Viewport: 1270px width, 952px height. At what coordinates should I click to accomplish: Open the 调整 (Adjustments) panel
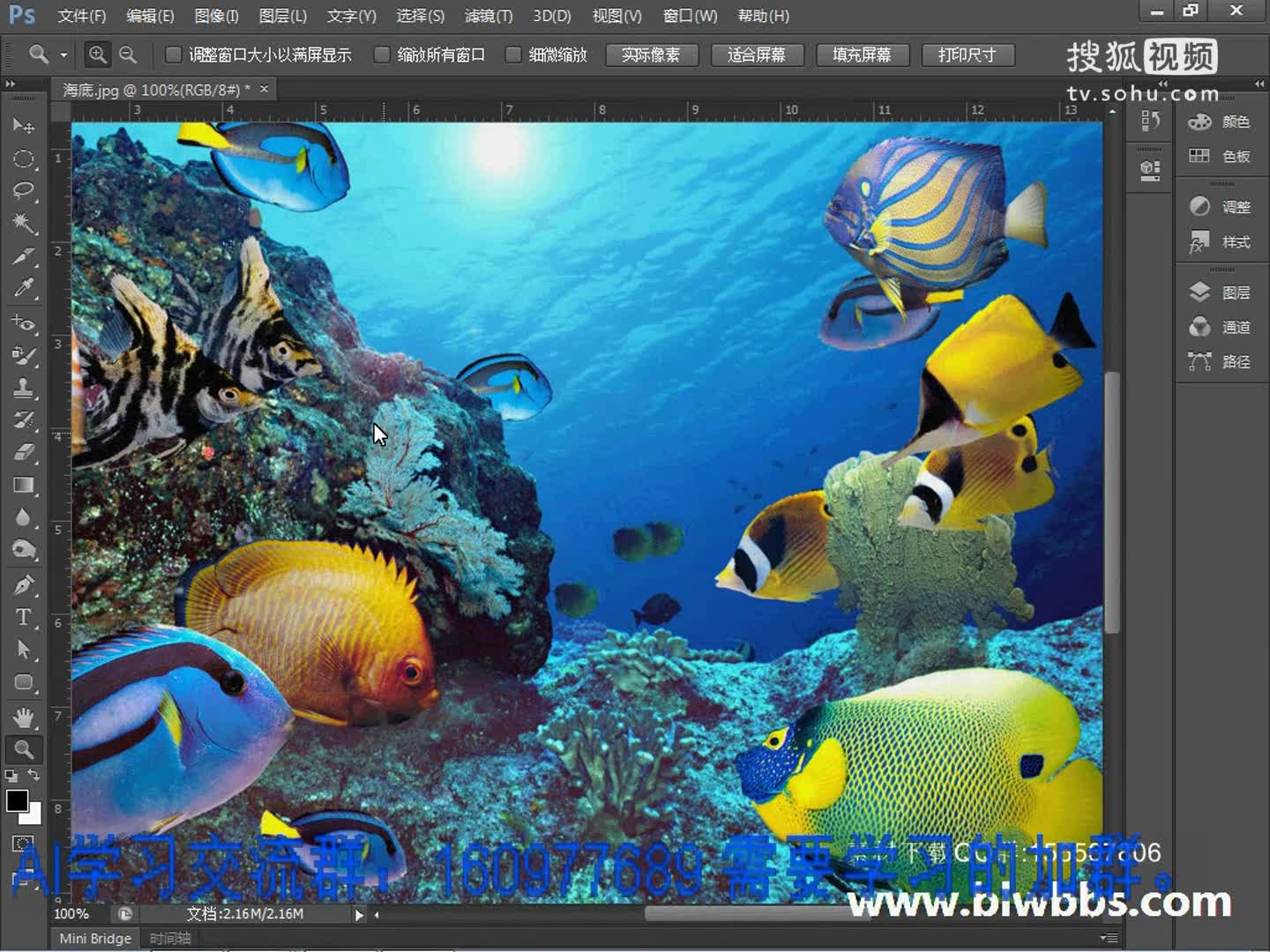pos(1221,206)
